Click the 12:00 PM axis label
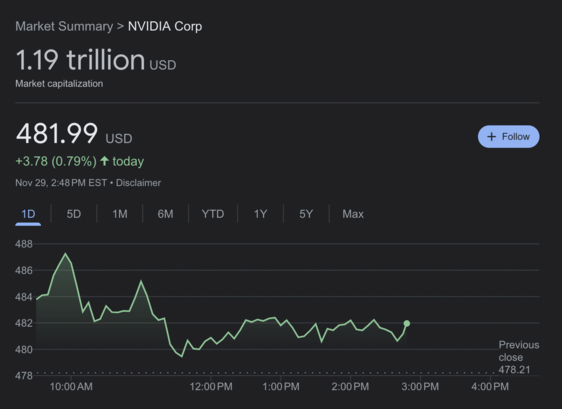 tap(211, 386)
